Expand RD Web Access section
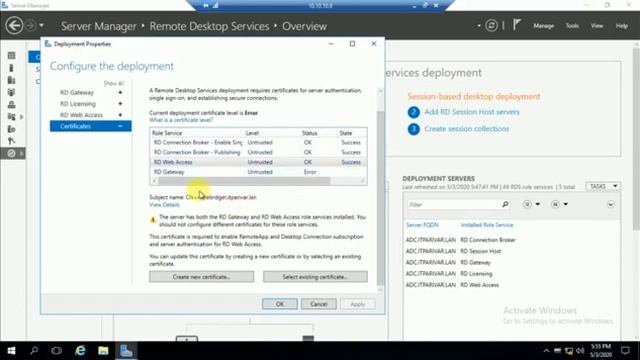The image size is (640, 360). click(x=120, y=115)
